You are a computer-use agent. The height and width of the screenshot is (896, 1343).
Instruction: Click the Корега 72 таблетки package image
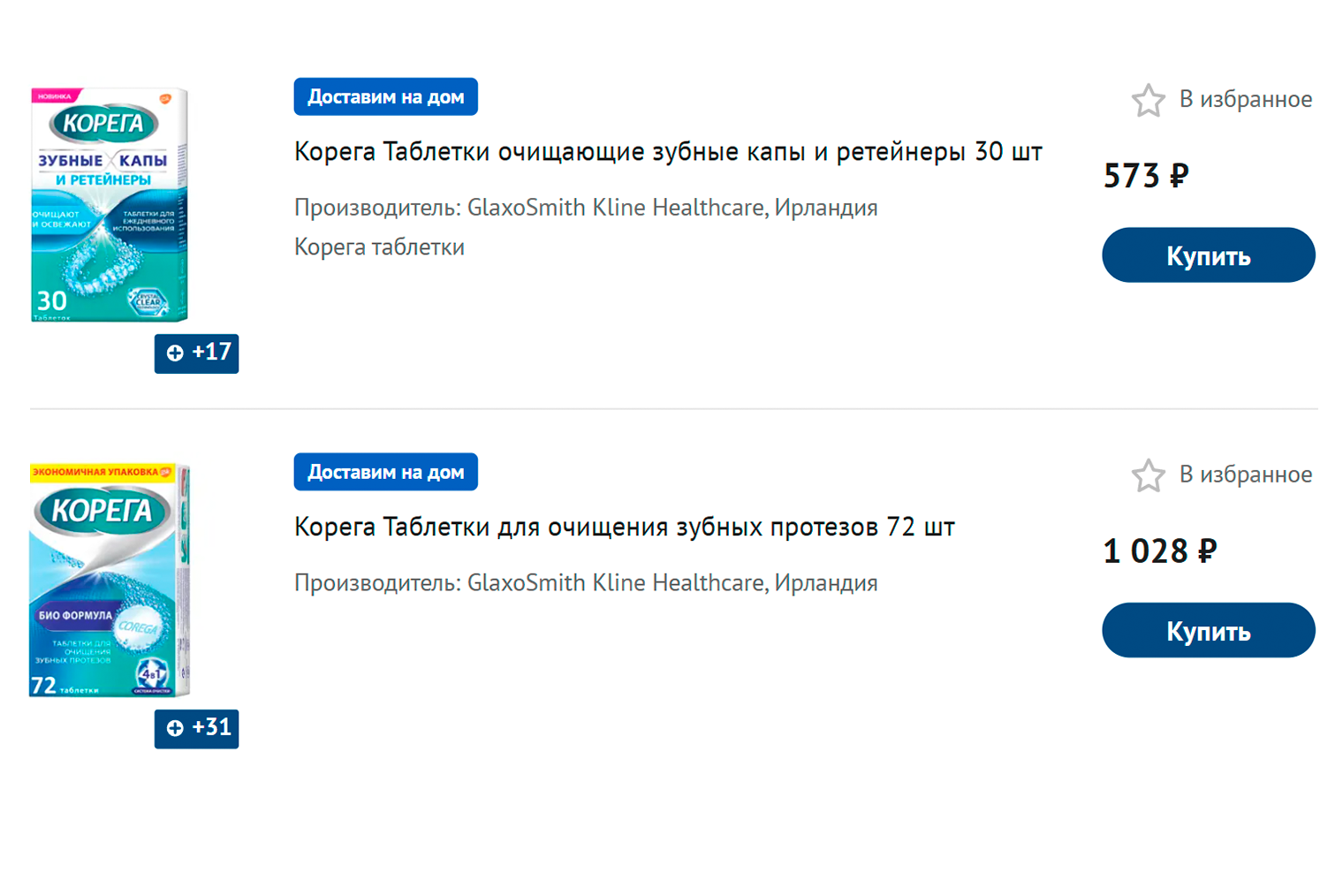110,580
